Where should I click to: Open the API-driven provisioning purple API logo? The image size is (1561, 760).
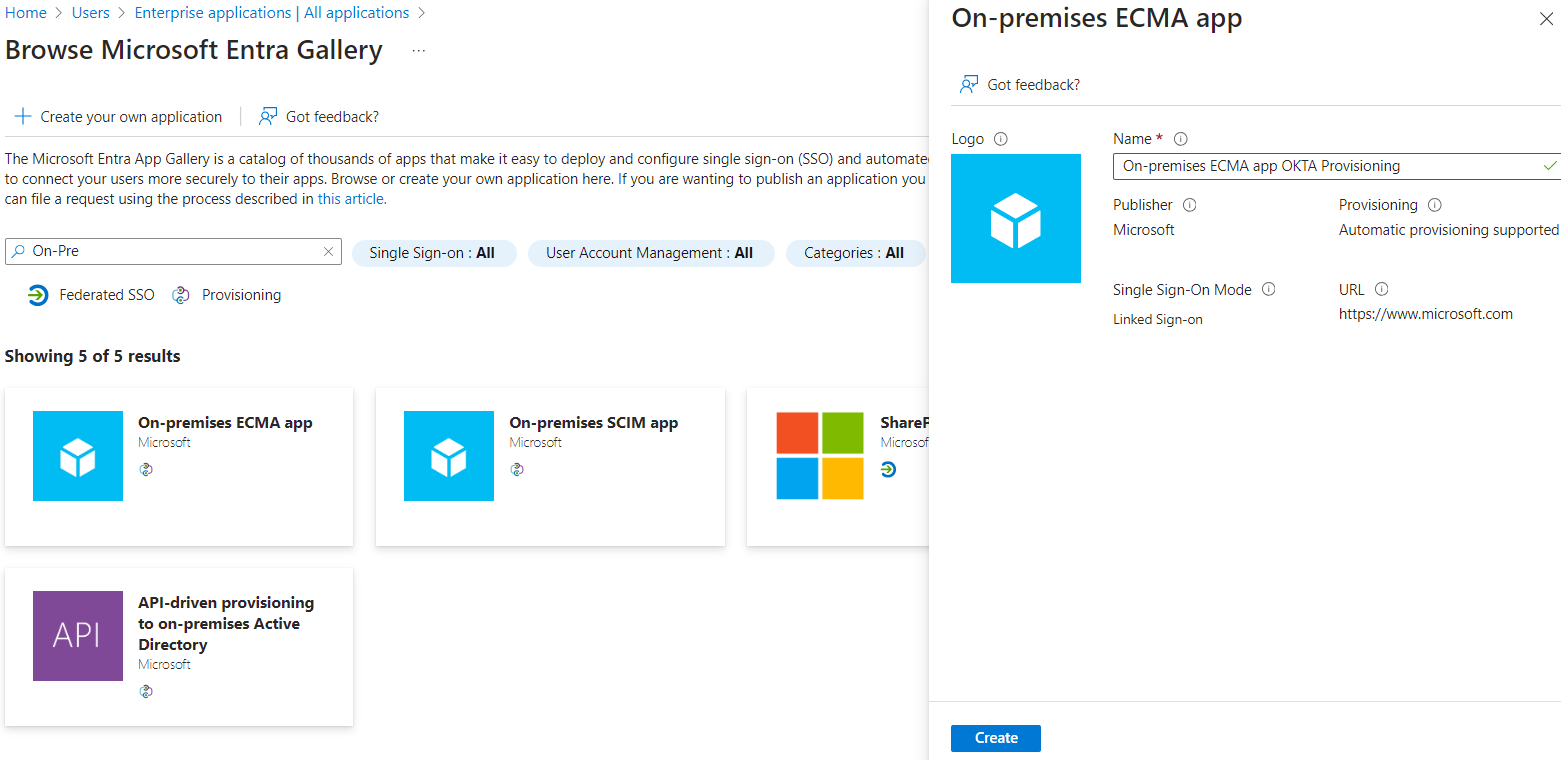point(78,636)
